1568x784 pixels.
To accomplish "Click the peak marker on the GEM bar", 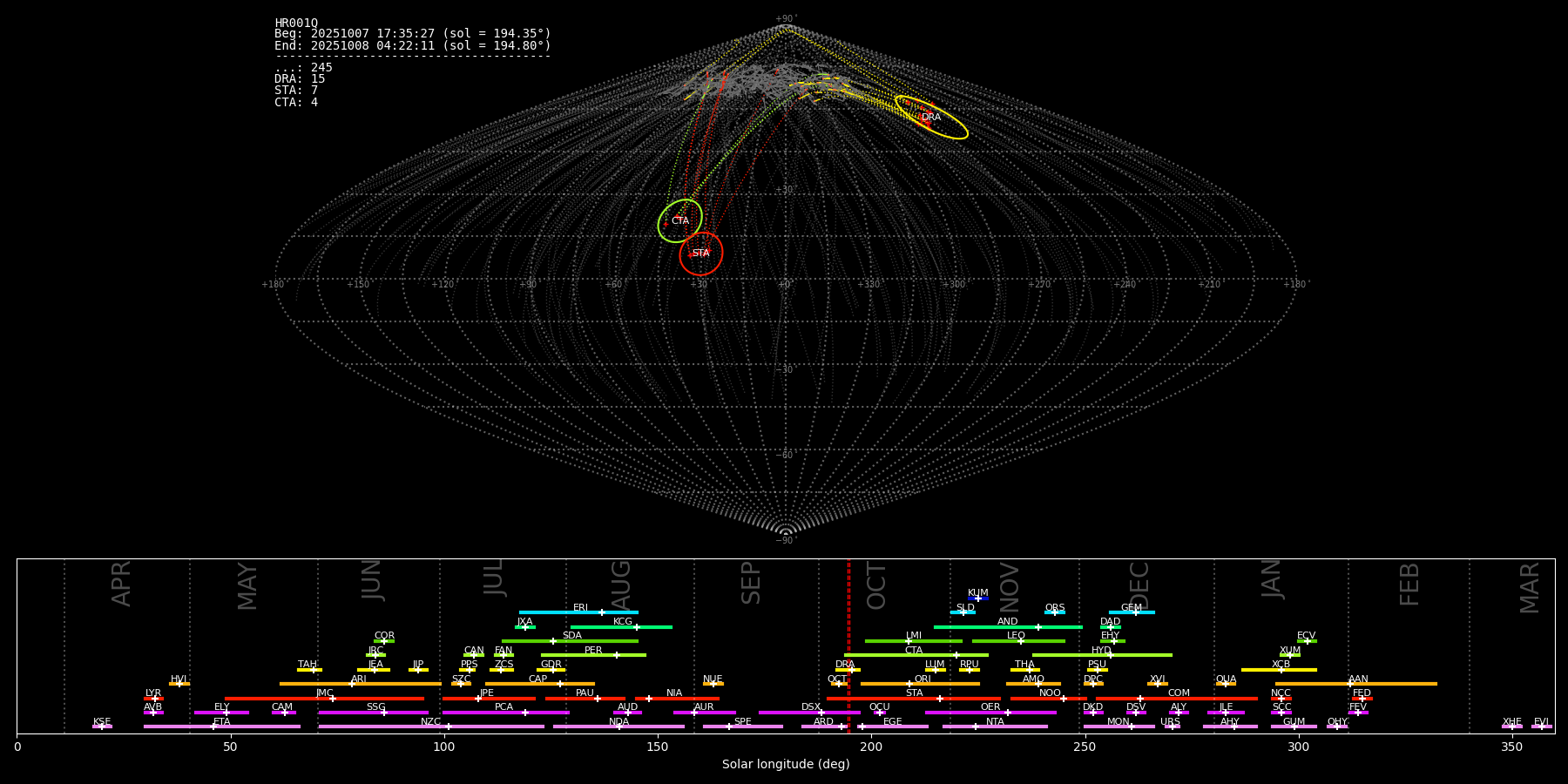I will 1135,612.
